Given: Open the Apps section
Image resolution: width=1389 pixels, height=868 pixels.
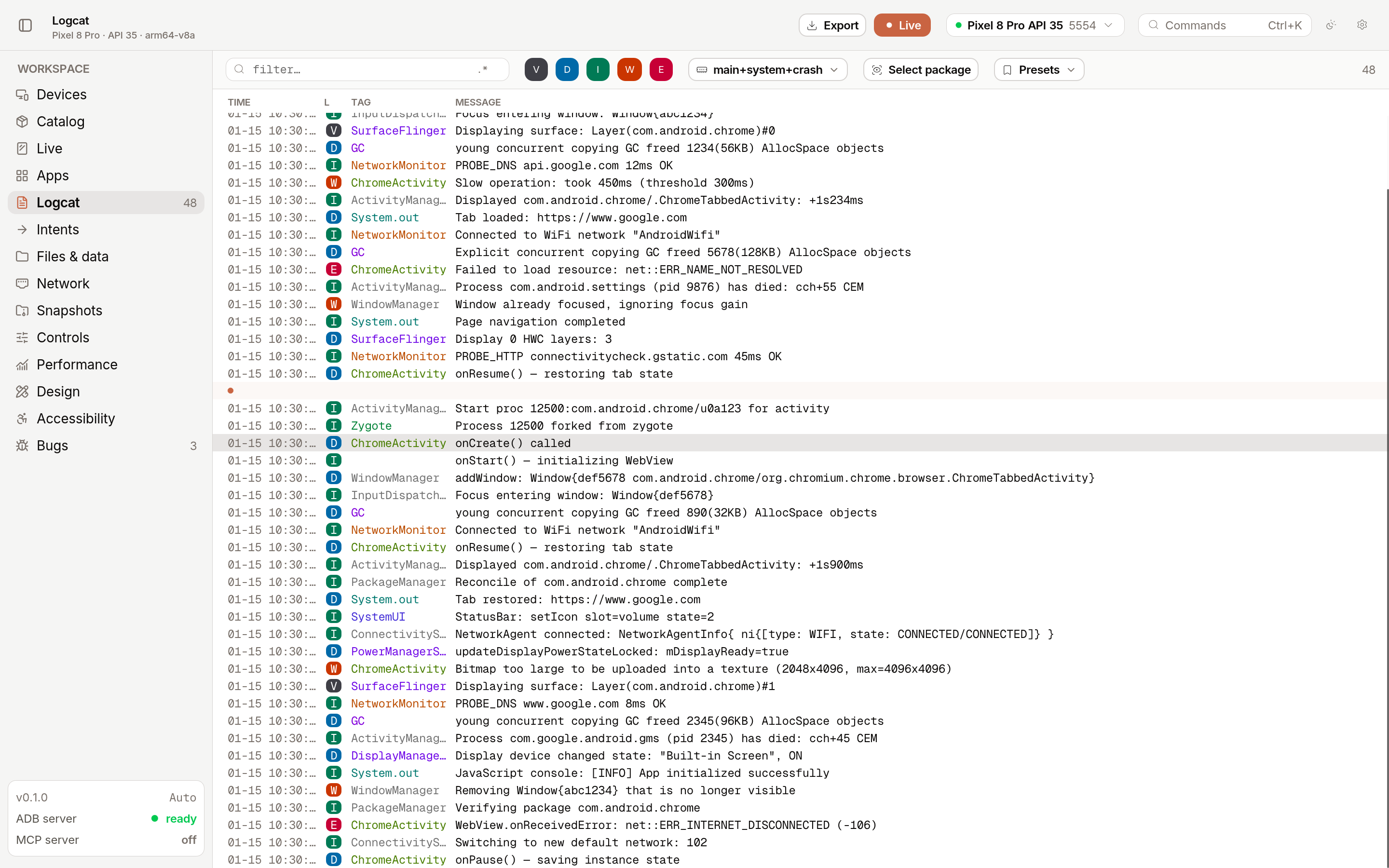Looking at the screenshot, I should [x=106, y=175].
